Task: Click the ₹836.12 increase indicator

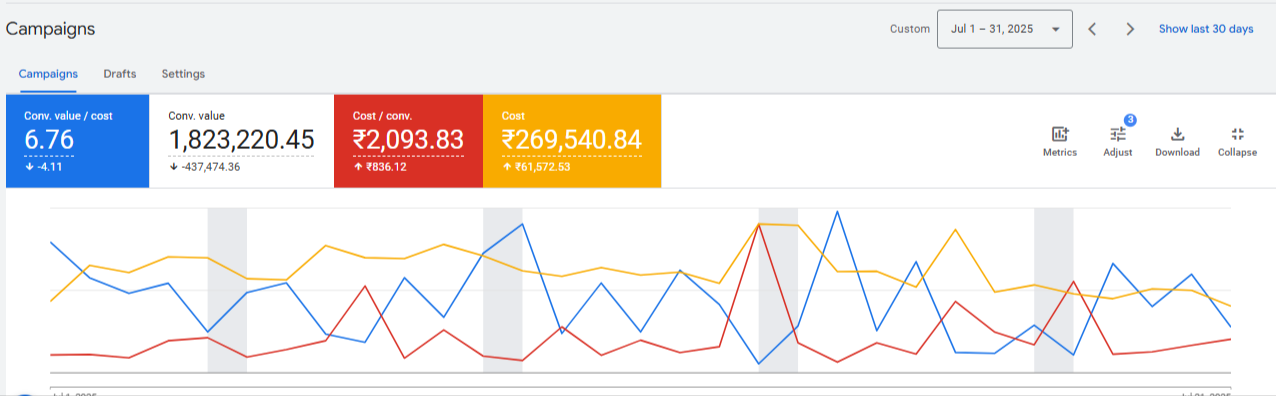Action: click(x=379, y=167)
